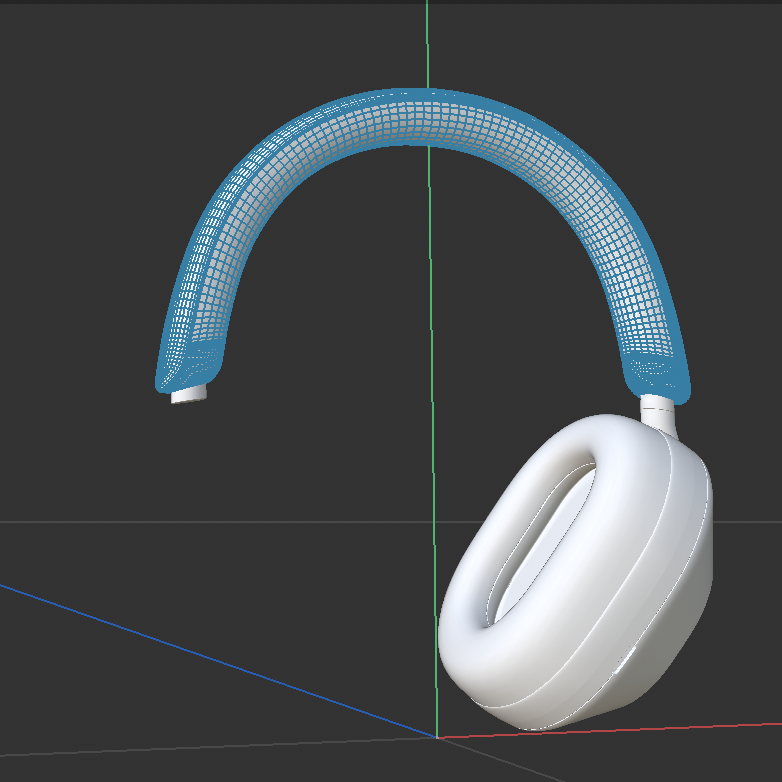
Task: Select the inner speaker surface inside the ear cushion
Action: [x=546, y=544]
